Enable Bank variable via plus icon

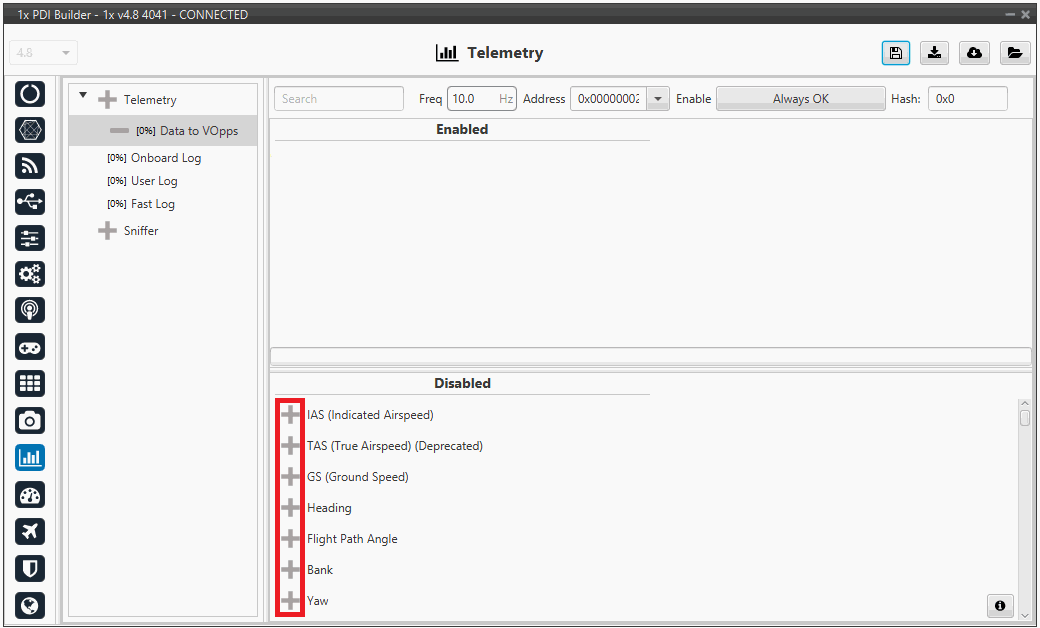click(x=290, y=570)
